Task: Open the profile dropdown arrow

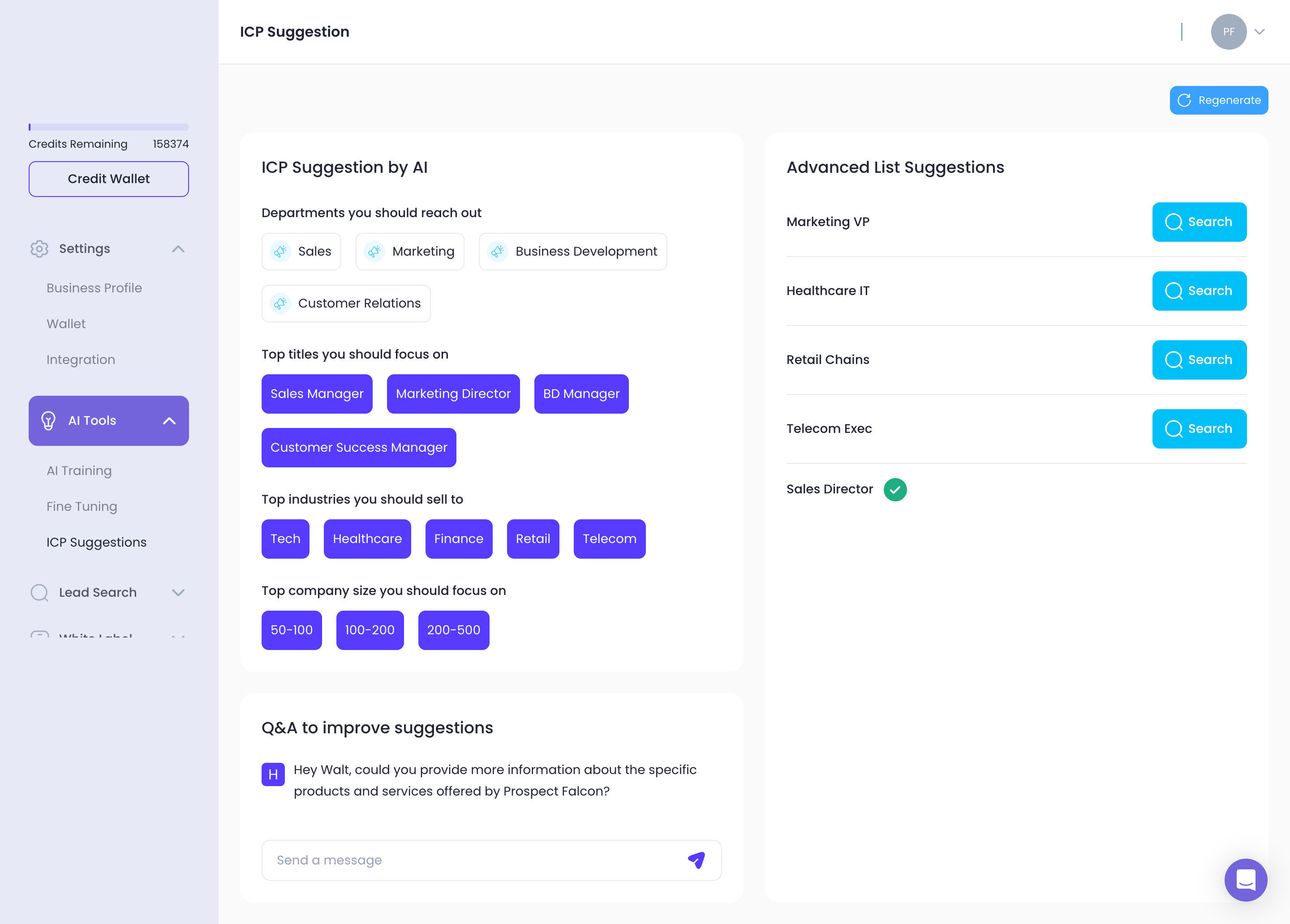Action: [1259, 32]
